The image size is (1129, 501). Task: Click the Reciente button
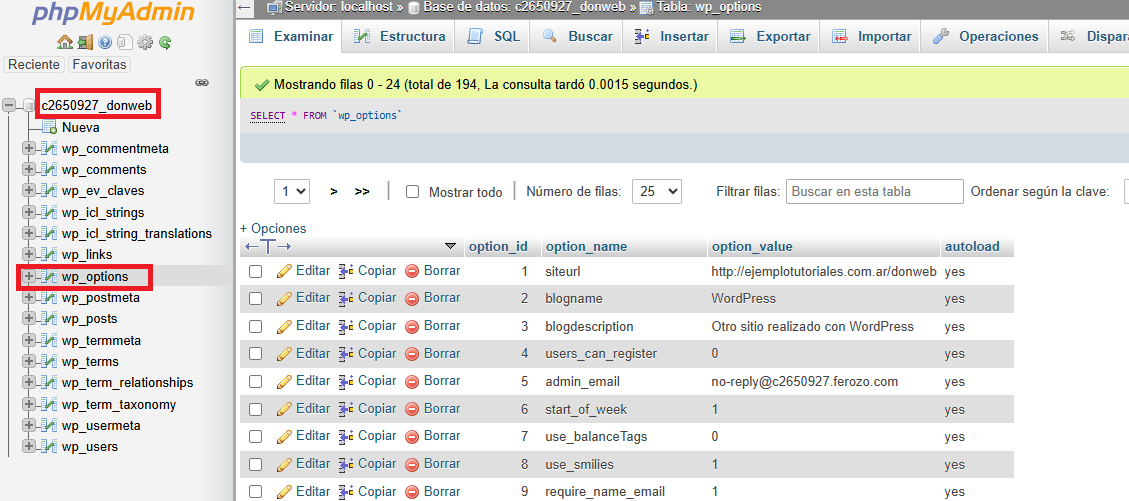pos(34,65)
